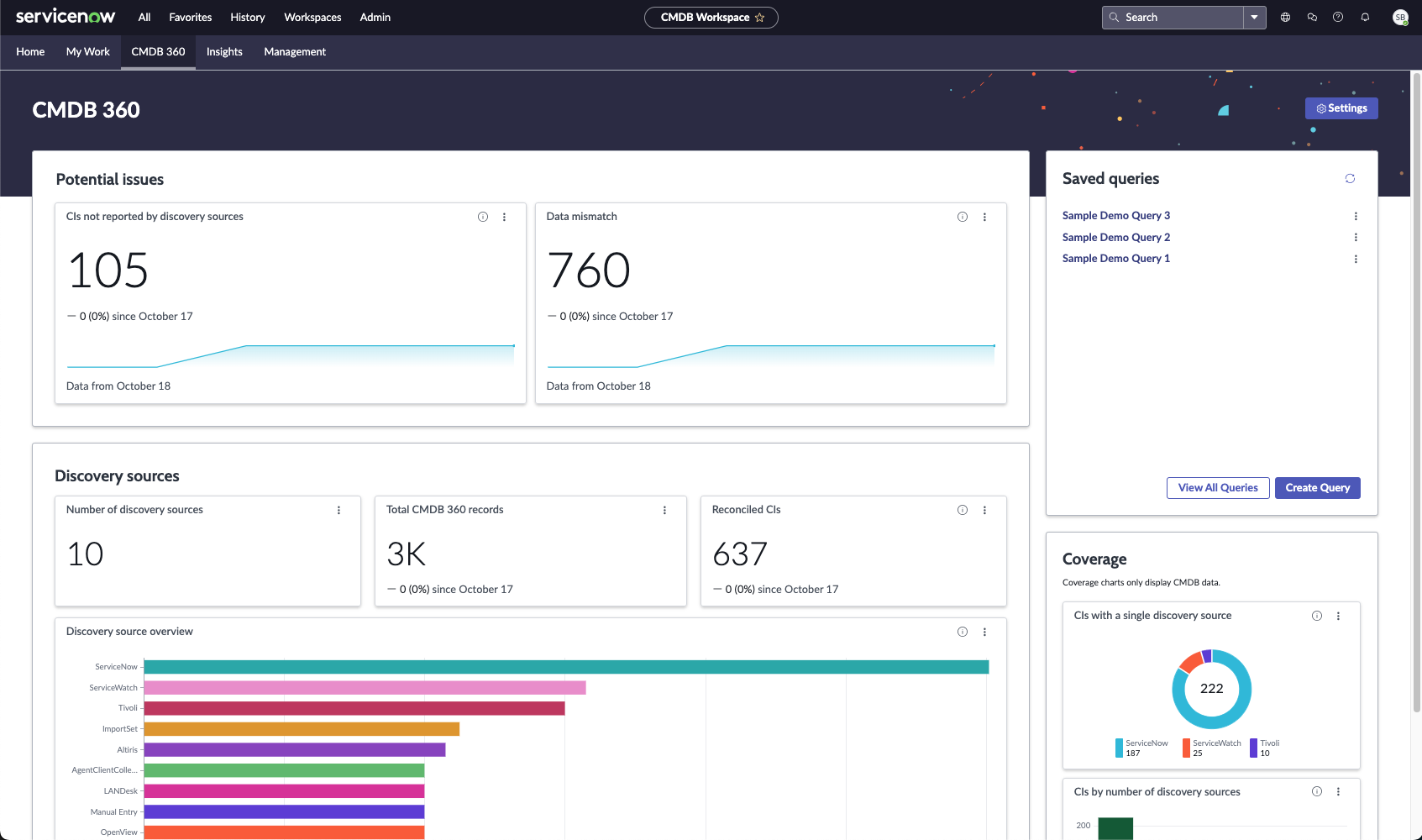This screenshot has height=840, width=1422.
Task: Click the Create Query button
Action: [x=1317, y=488]
